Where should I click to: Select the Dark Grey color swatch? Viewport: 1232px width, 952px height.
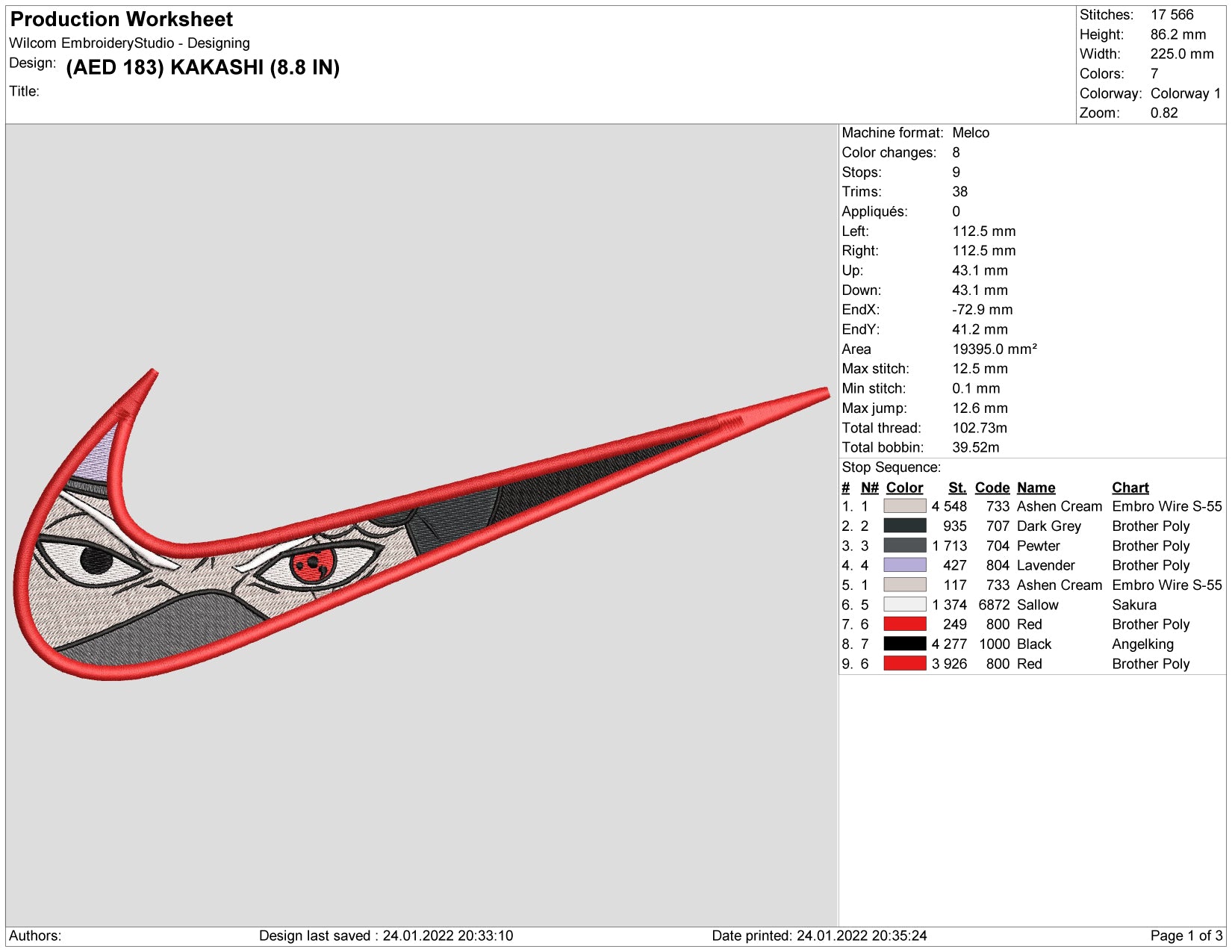click(x=904, y=526)
